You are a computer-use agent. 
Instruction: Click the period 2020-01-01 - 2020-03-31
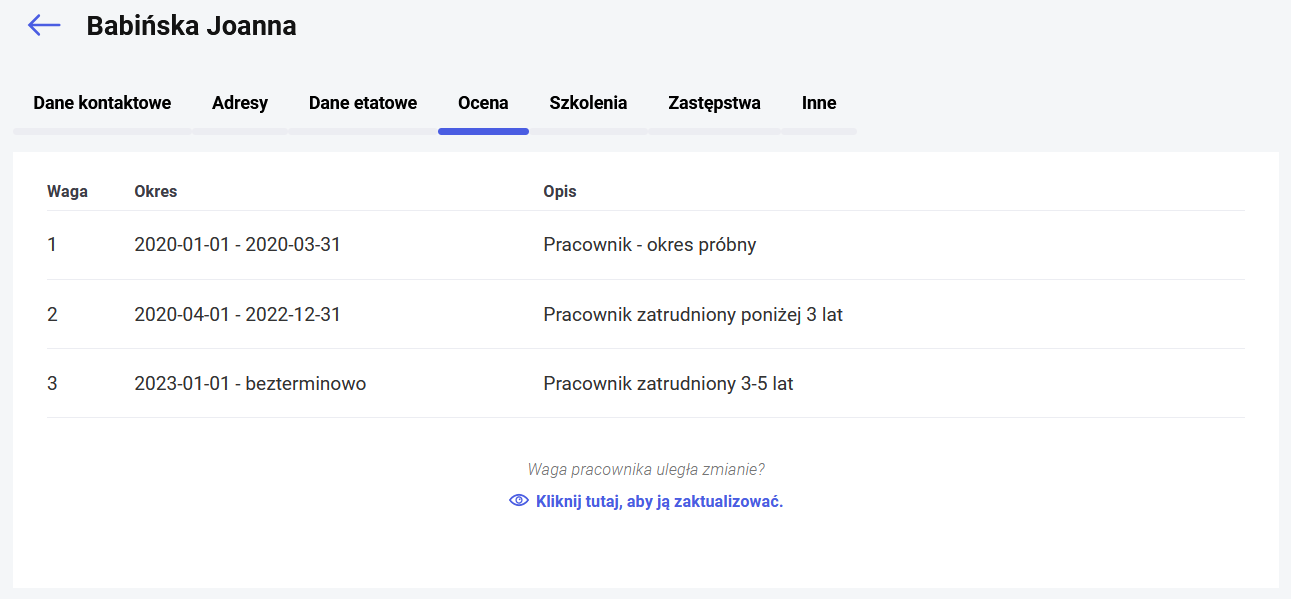click(x=238, y=244)
